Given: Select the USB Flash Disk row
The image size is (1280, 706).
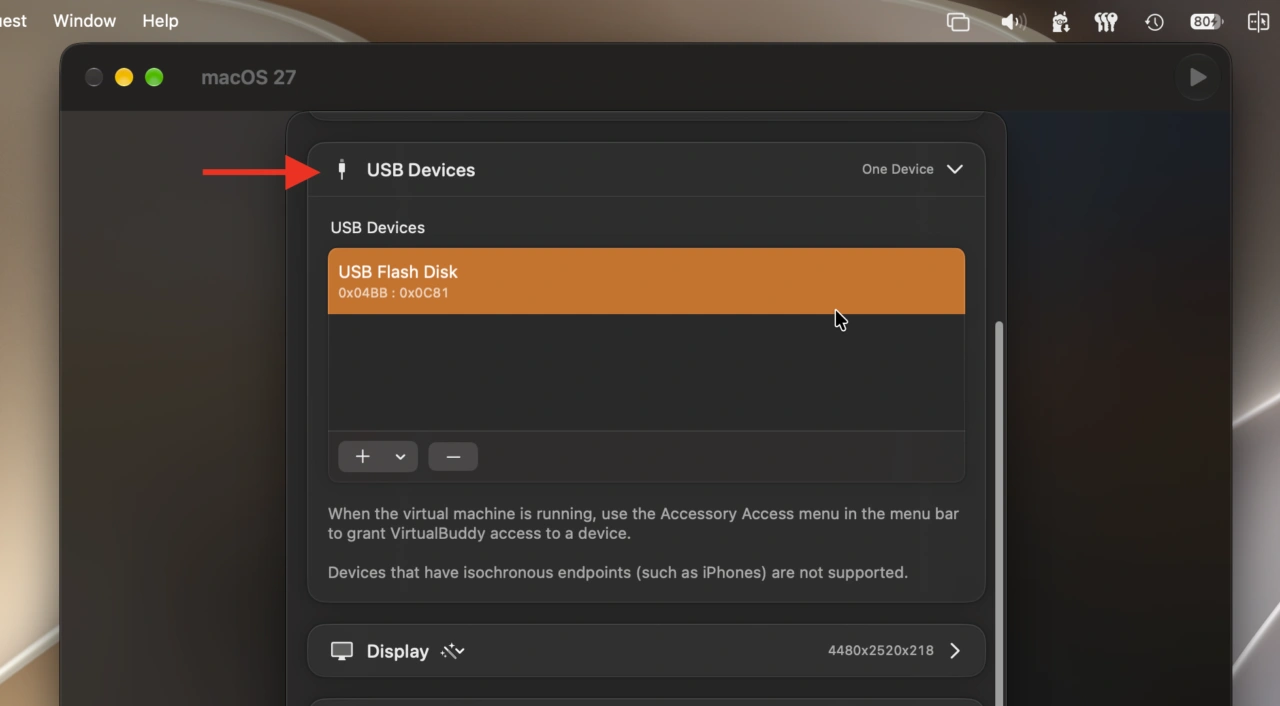Looking at the screenshot, I should coord(646,281).
